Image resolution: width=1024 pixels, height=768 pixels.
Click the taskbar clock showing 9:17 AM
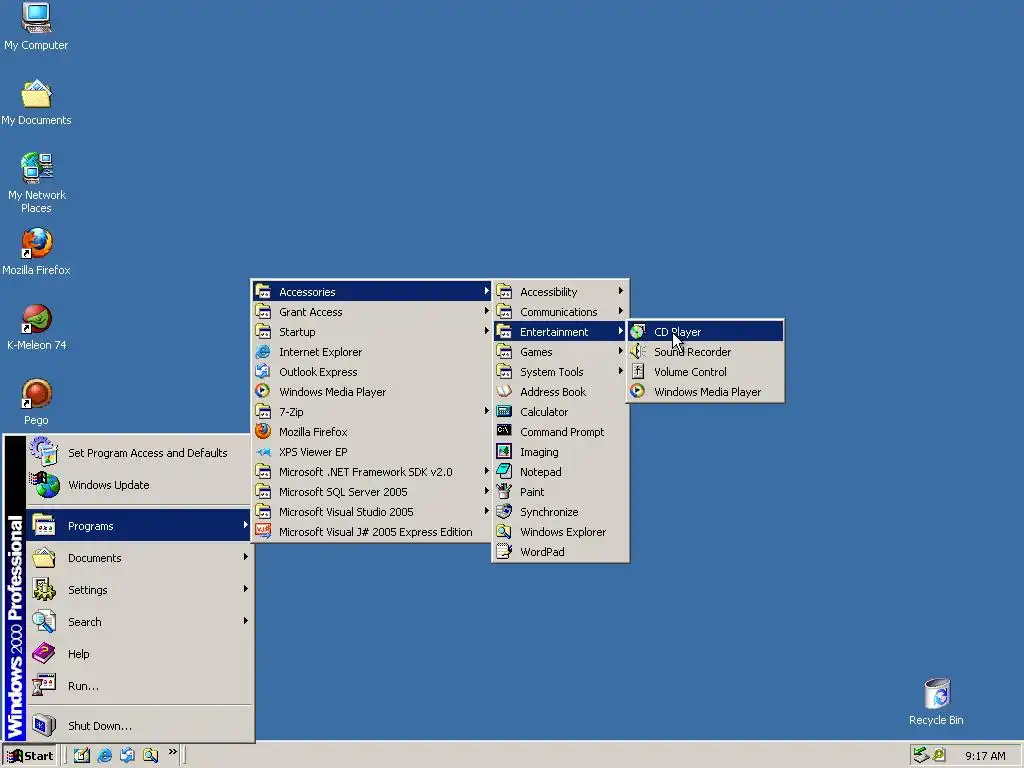pyautogui.click(x=985, y=756)
